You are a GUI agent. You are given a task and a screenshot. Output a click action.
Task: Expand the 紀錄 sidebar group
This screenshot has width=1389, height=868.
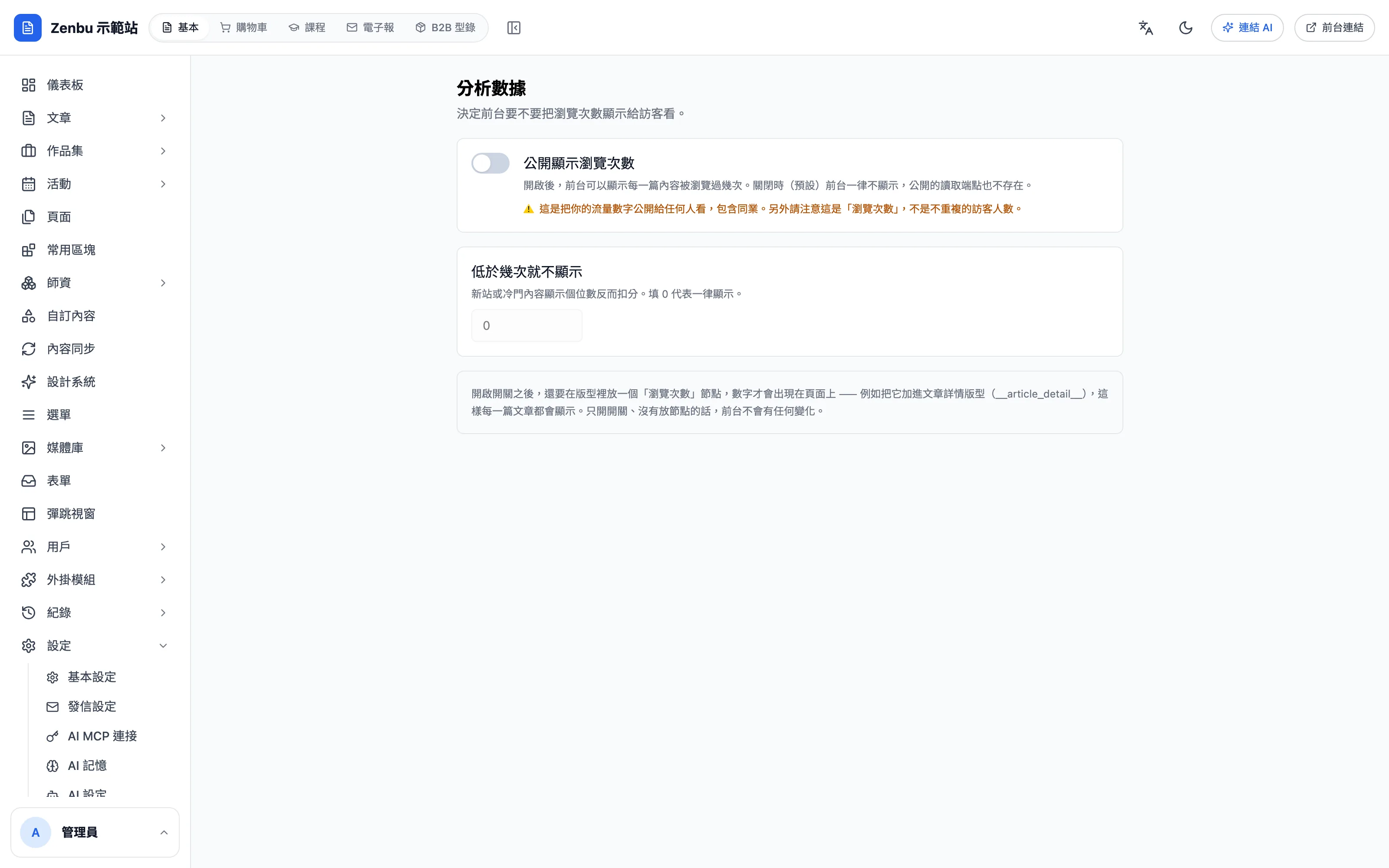point(95,612)
